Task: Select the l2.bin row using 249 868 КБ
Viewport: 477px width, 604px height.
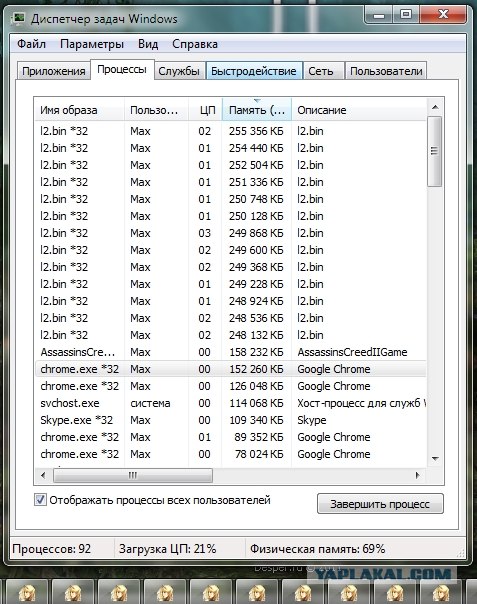Action: 230,233
